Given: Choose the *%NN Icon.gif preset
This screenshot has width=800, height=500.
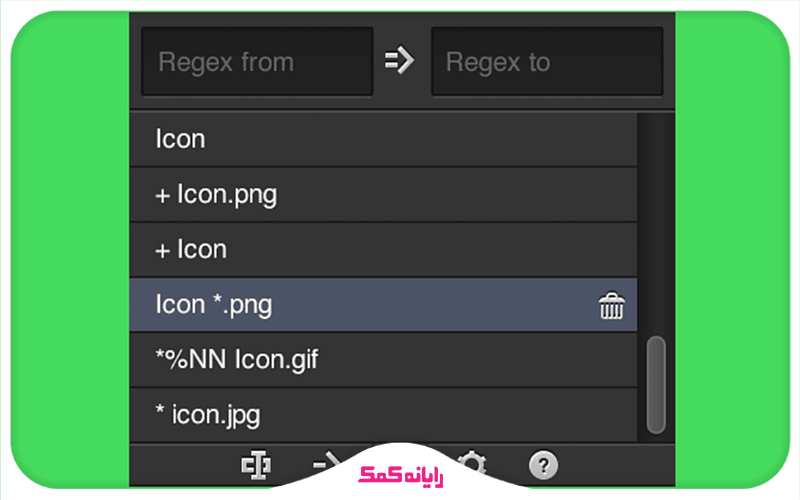Looking at the screenshot, I should tap(383, 360).
